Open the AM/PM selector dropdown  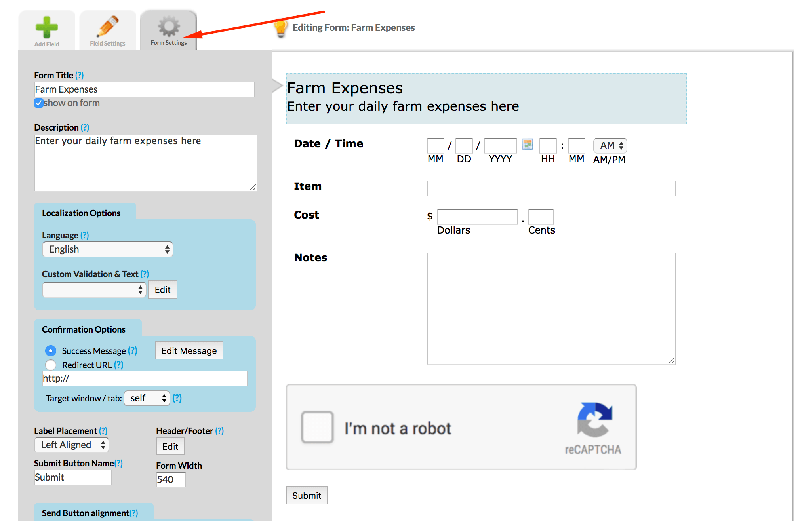click(610, 145)
